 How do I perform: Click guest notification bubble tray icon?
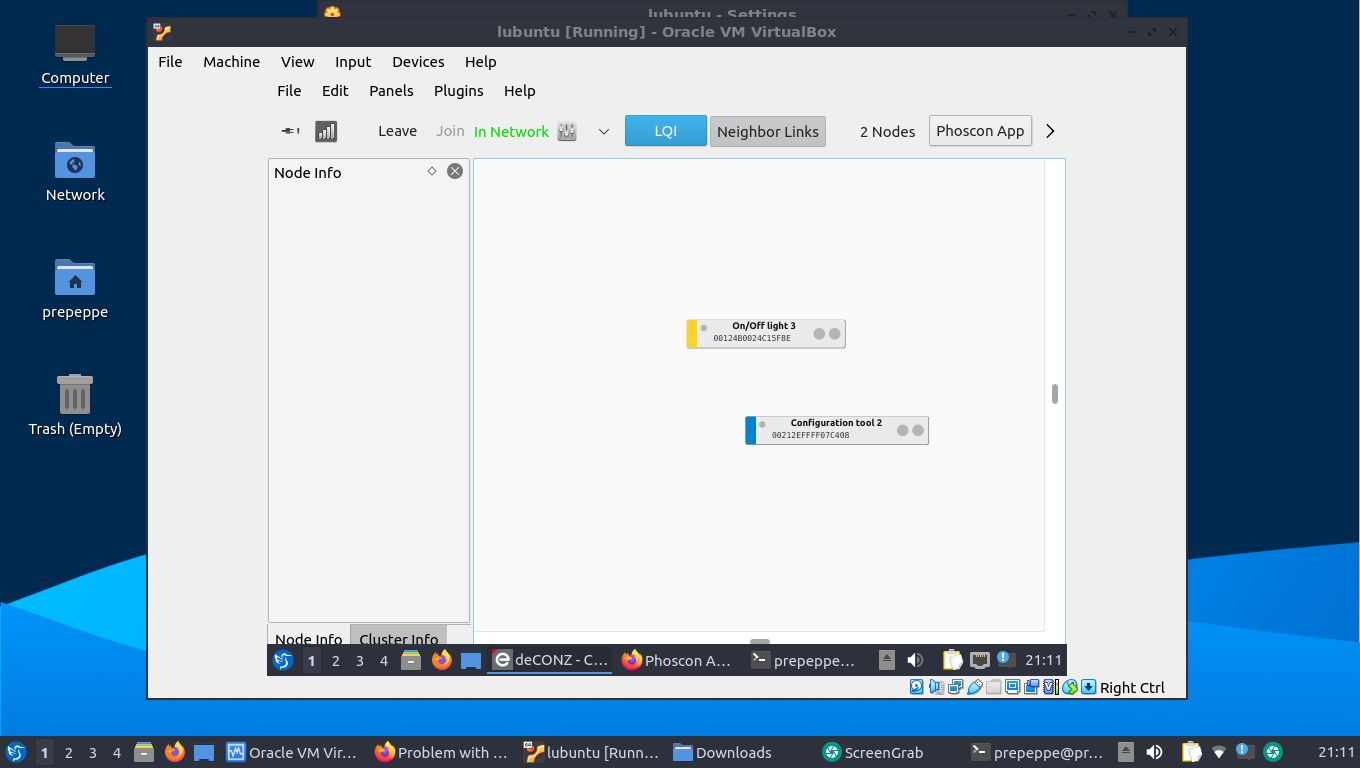[1006, 660]
